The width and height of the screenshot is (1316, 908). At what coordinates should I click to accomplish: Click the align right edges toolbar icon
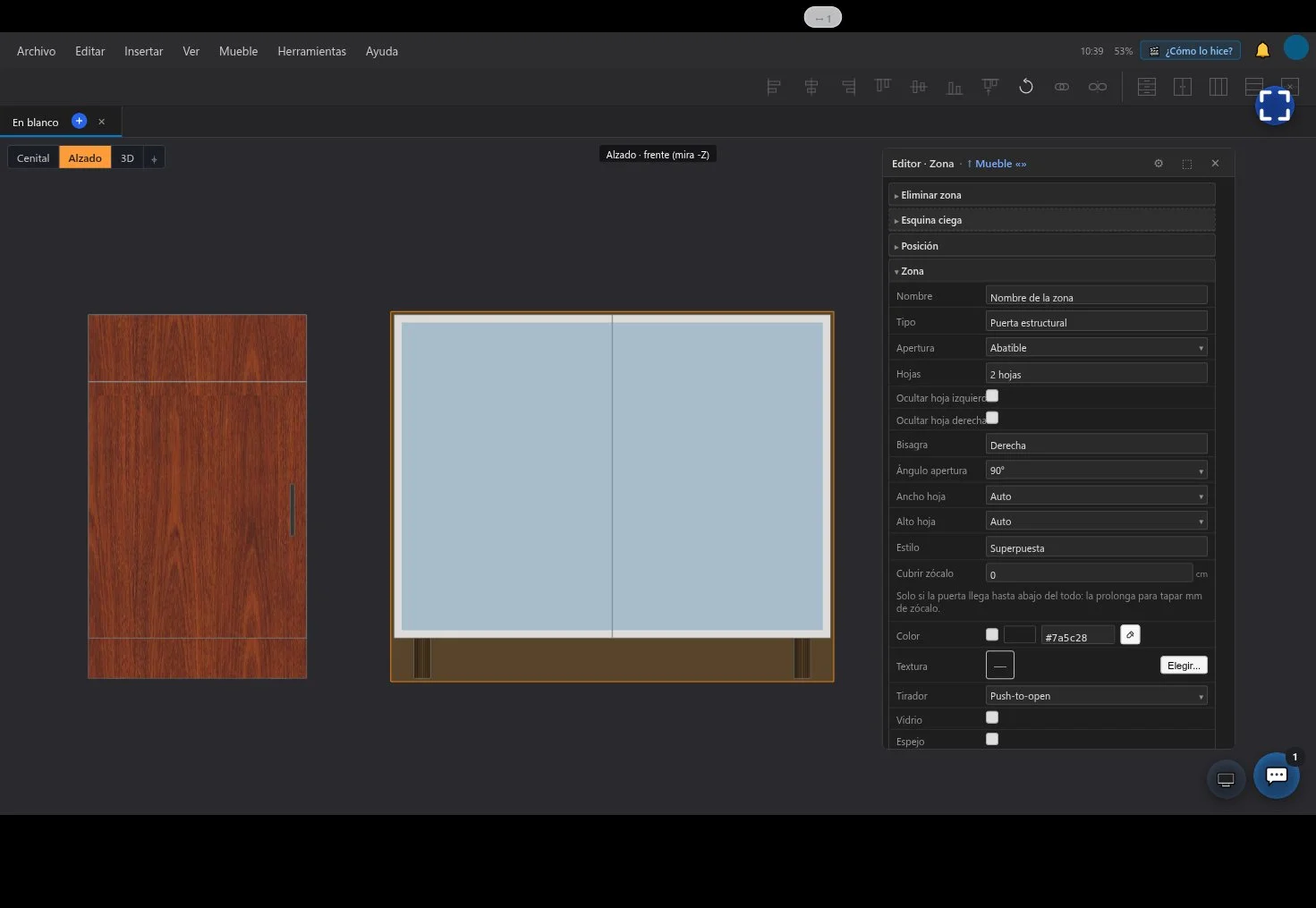tap(848, 87)
